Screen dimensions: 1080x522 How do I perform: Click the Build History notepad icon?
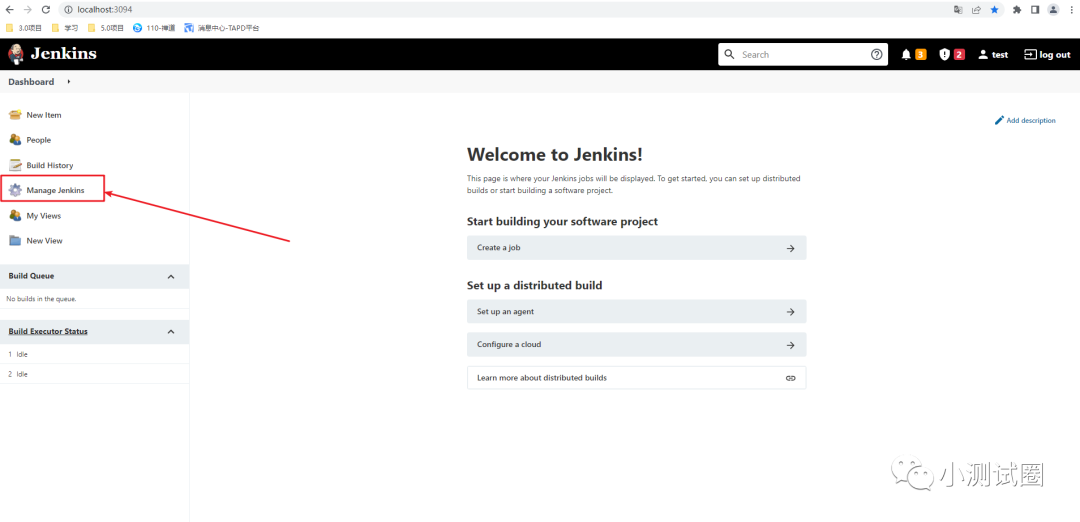pyautogui.click(x=15, y=165)
